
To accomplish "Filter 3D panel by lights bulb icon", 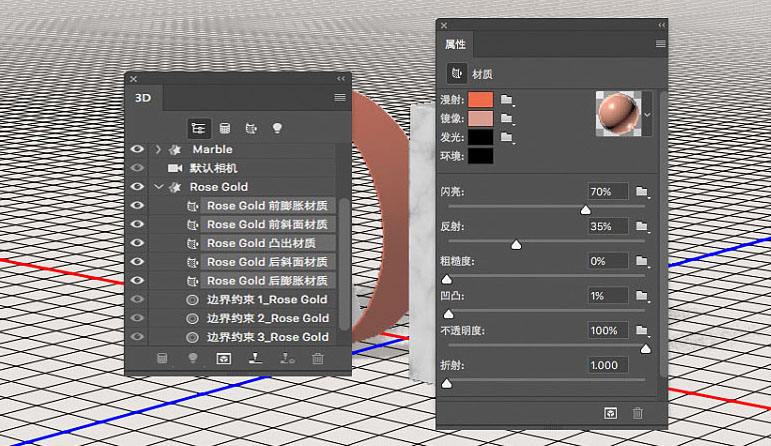I will pyautogui.click(x=277, y=129).
